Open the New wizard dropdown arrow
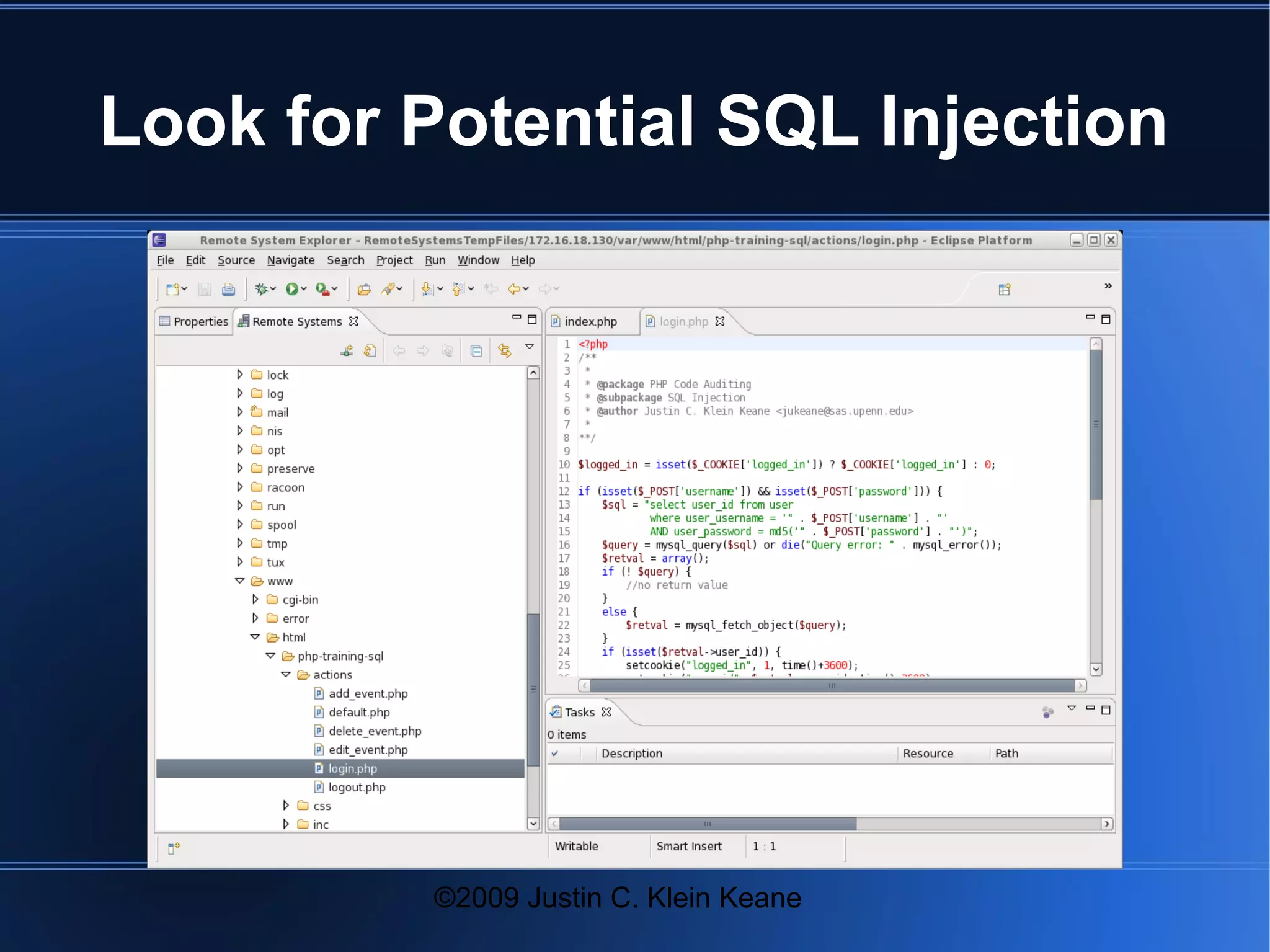 pos(184,289)
